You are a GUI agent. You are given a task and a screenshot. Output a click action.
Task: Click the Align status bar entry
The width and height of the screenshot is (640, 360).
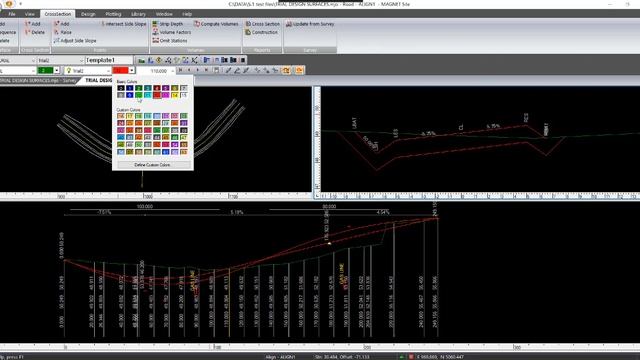point(280,357)
